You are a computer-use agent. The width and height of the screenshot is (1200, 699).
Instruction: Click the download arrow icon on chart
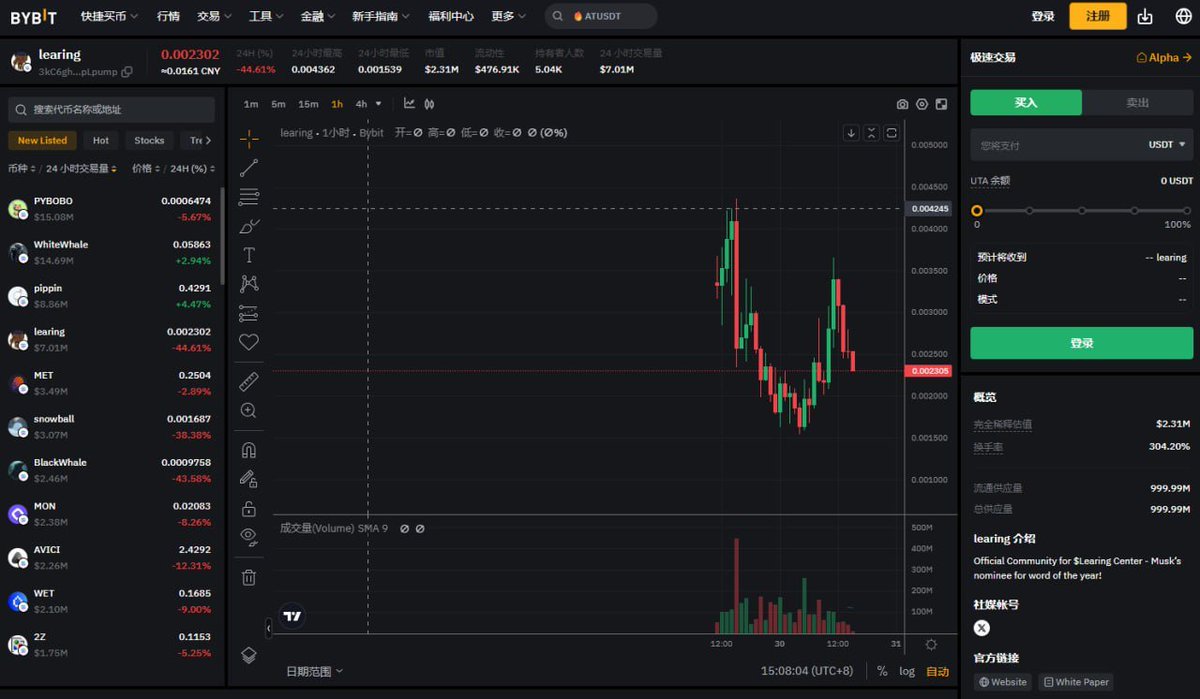[851, 133]
